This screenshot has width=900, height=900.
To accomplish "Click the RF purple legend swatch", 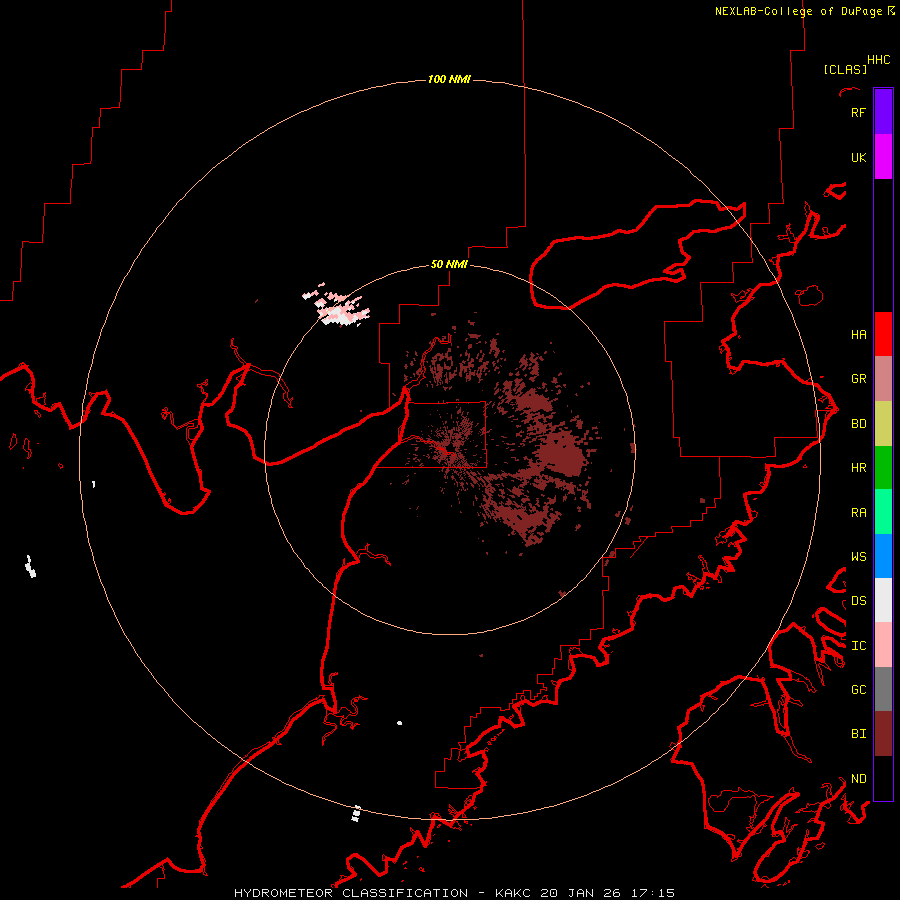I will tap(883, 112).
